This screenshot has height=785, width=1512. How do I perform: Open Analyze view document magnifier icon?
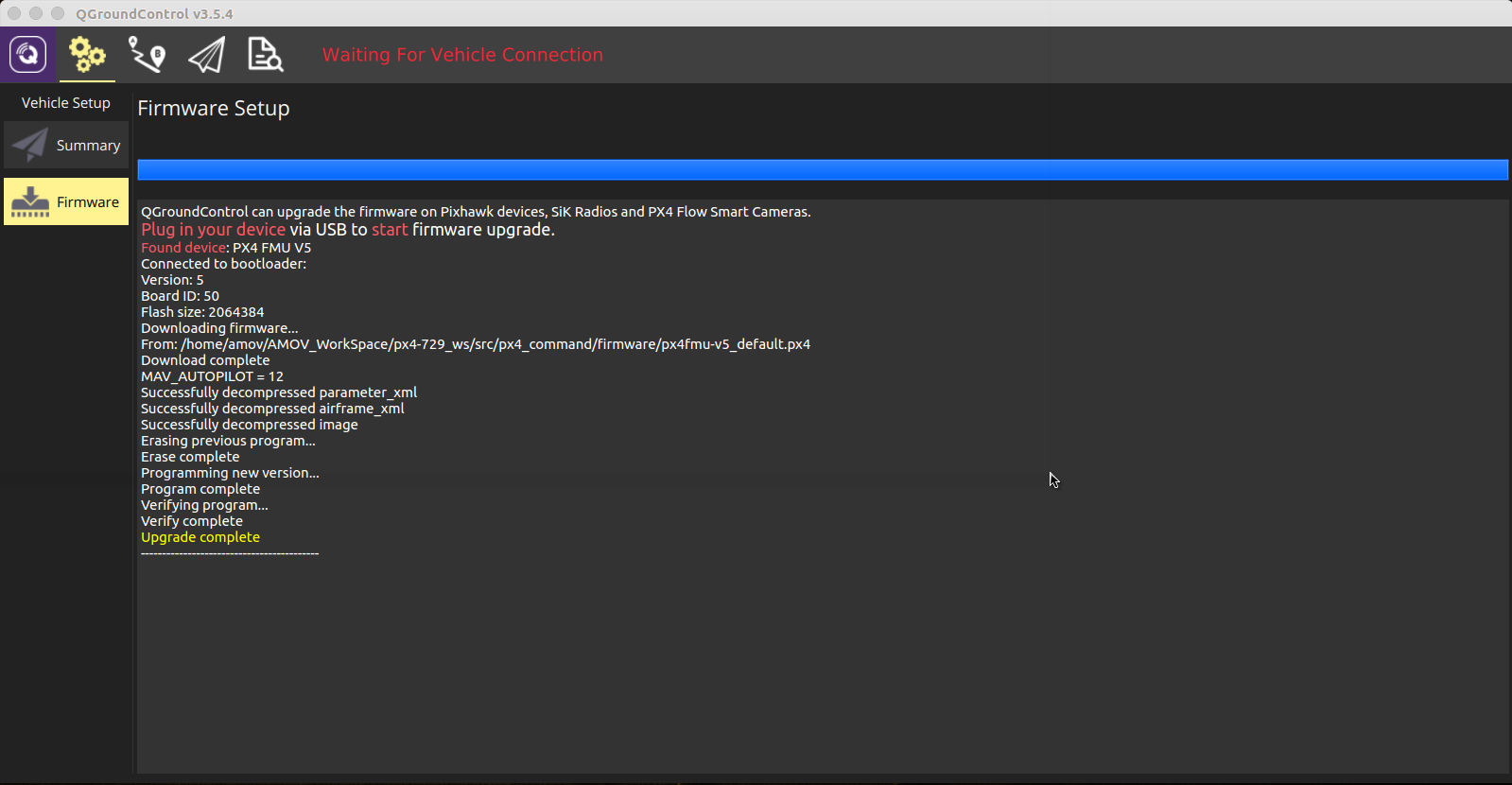[266, 55]
